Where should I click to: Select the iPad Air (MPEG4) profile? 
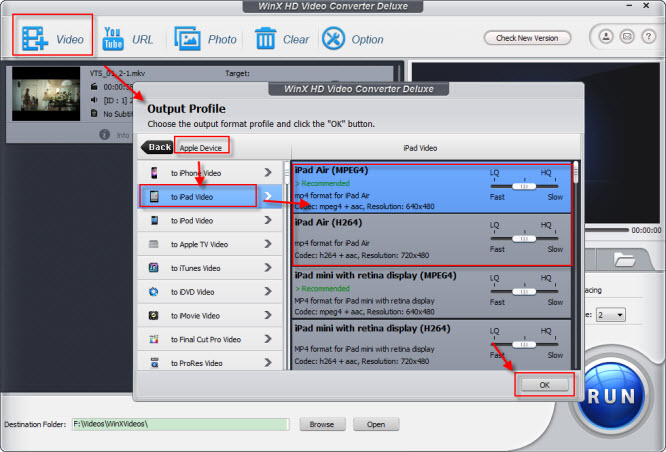(x=431, y=187)
